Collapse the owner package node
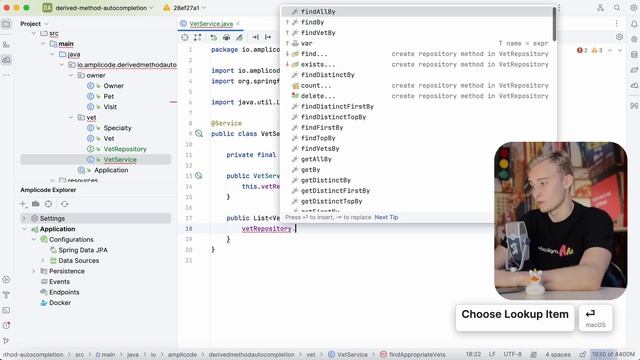The width and height of the screenshot is (640, 360). [x=71, y=76]
